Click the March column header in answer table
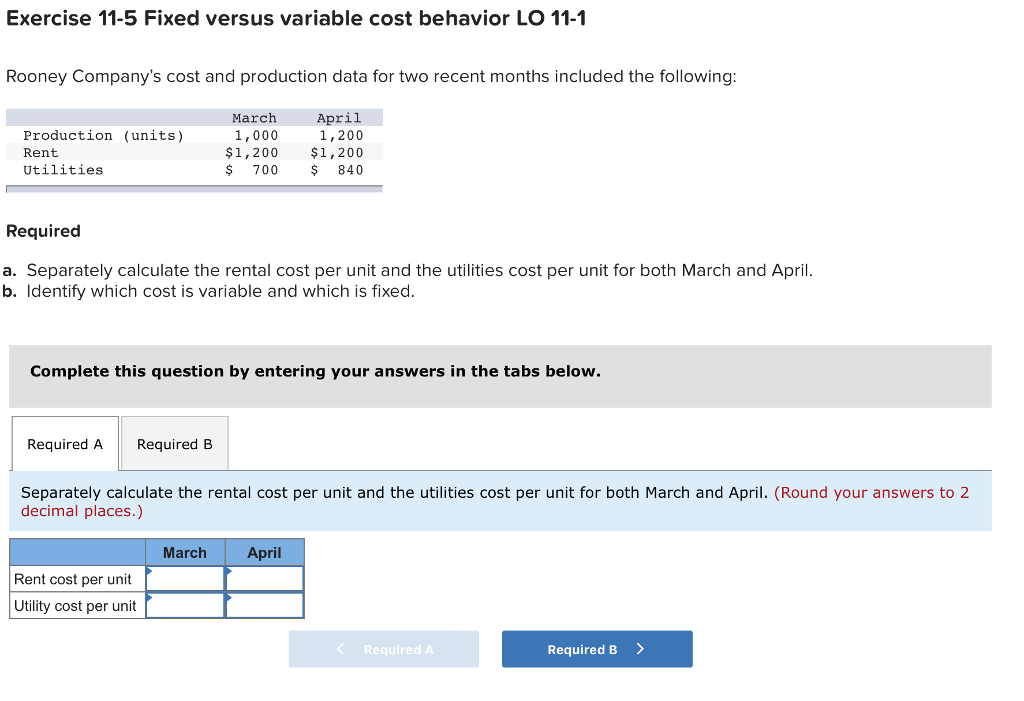 (x=185, y=552)
